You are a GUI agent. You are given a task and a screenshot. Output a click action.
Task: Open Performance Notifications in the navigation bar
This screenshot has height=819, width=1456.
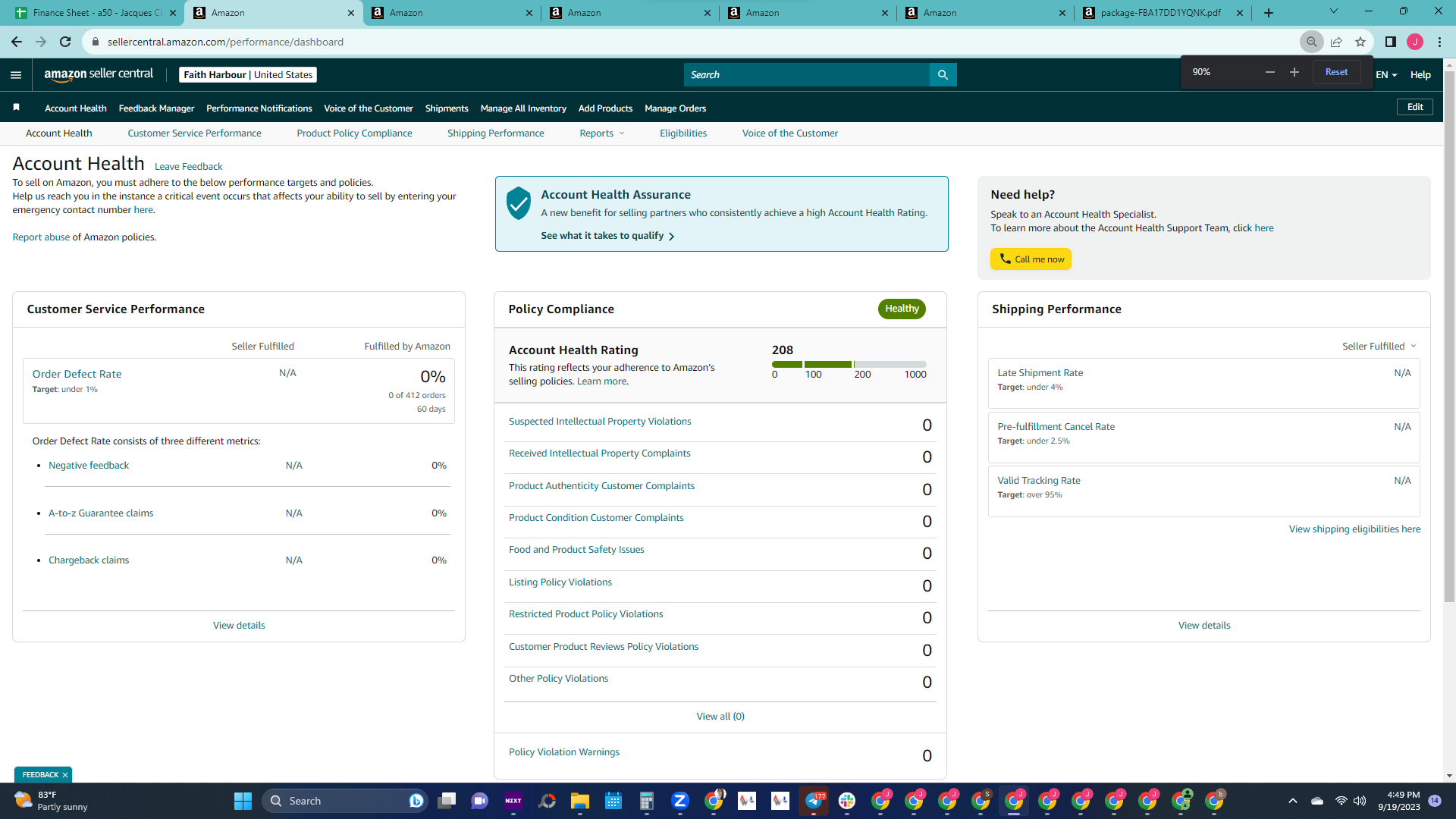click(259, 108)
